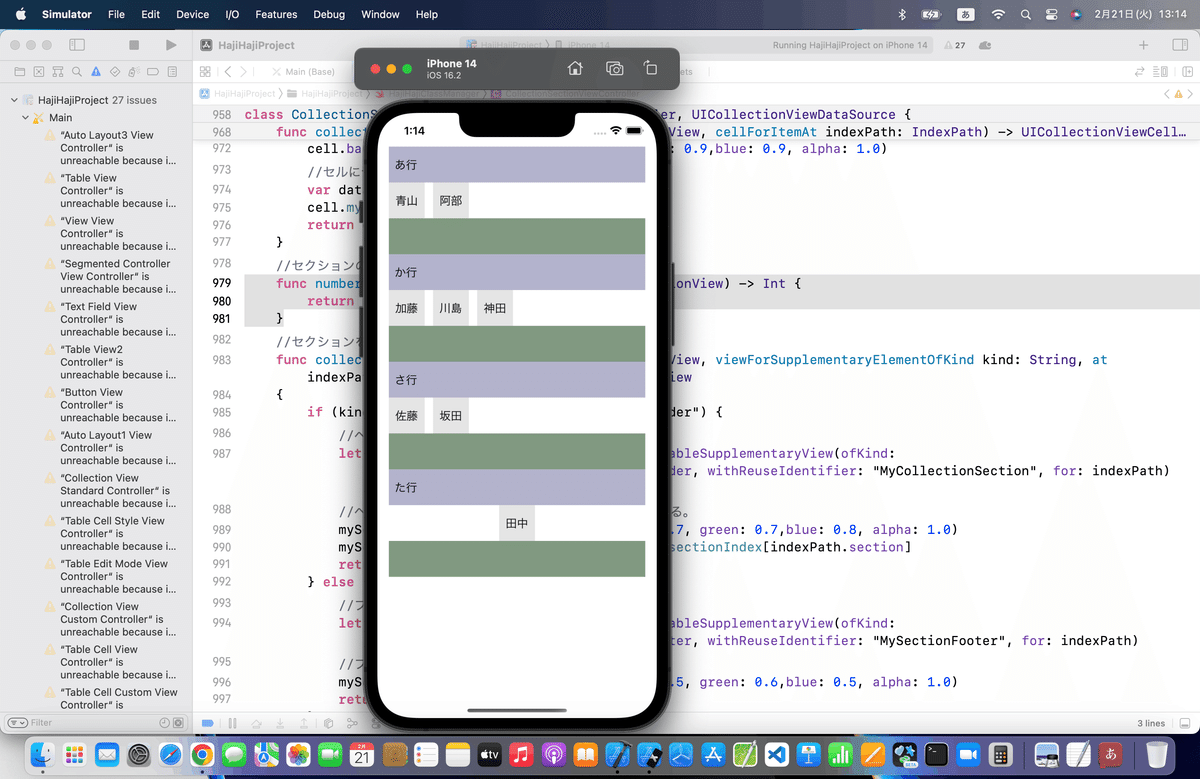Launch Google Chrome from the Dock
This screenshot has height=779, width=1200.
click(201, 753)
